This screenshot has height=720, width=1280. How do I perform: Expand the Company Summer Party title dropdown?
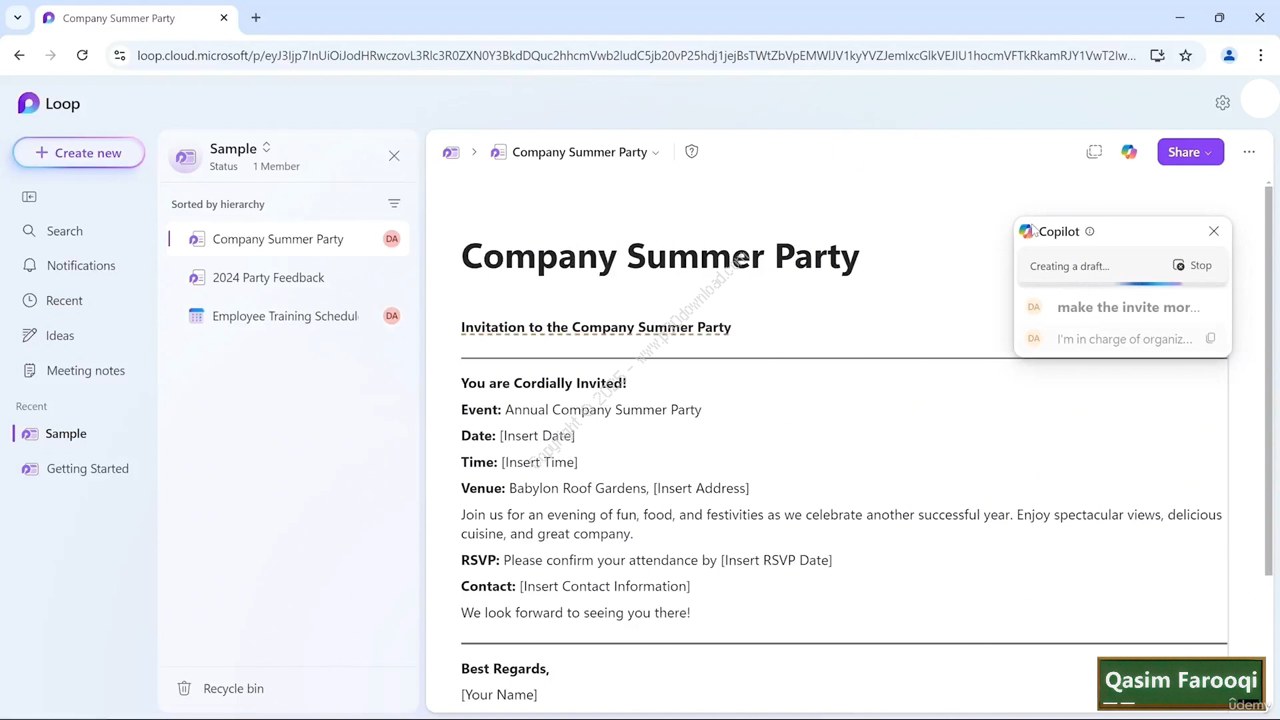click(x=656, y=153)
